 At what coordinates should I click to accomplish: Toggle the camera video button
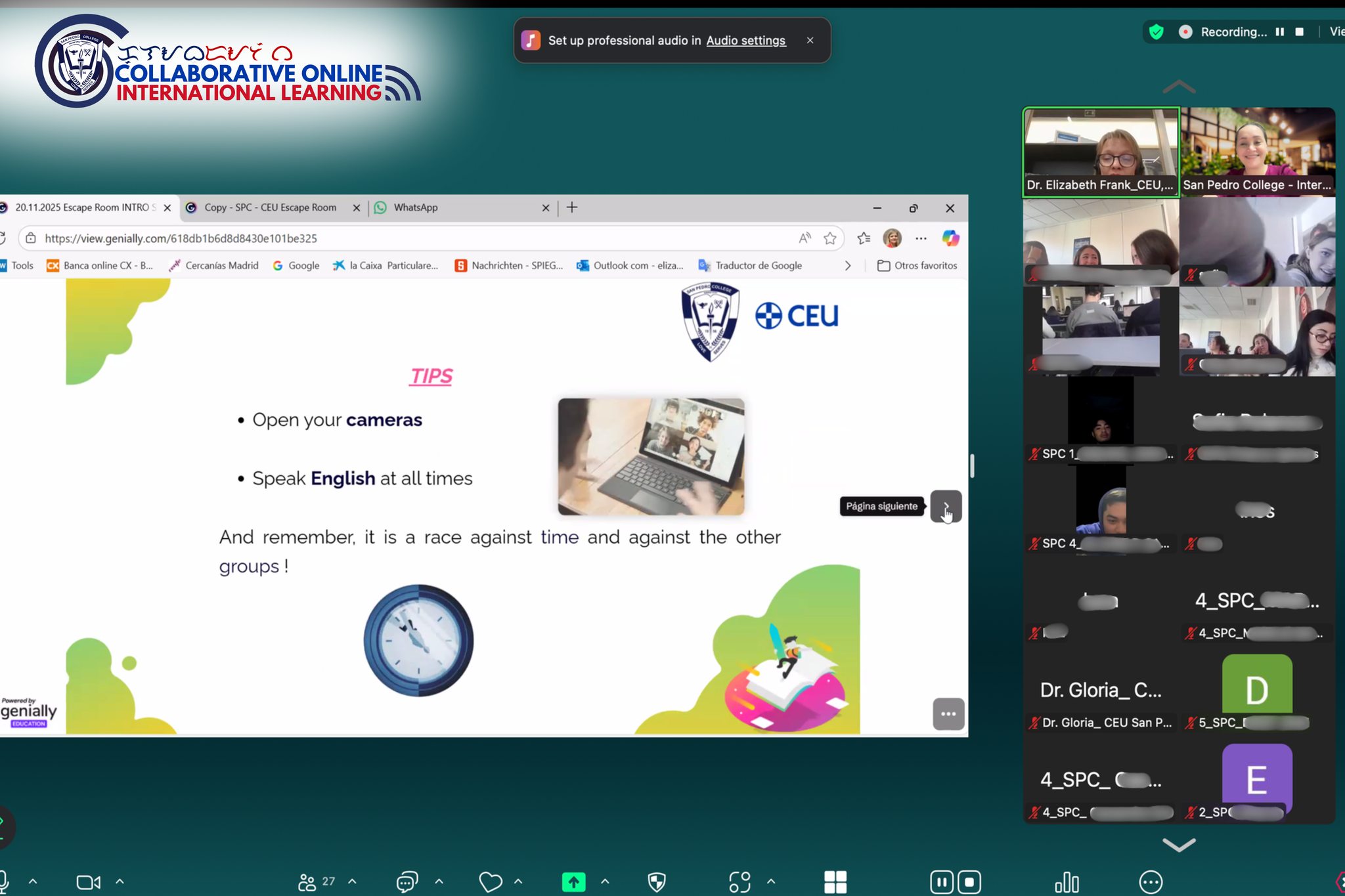(89, 882)
